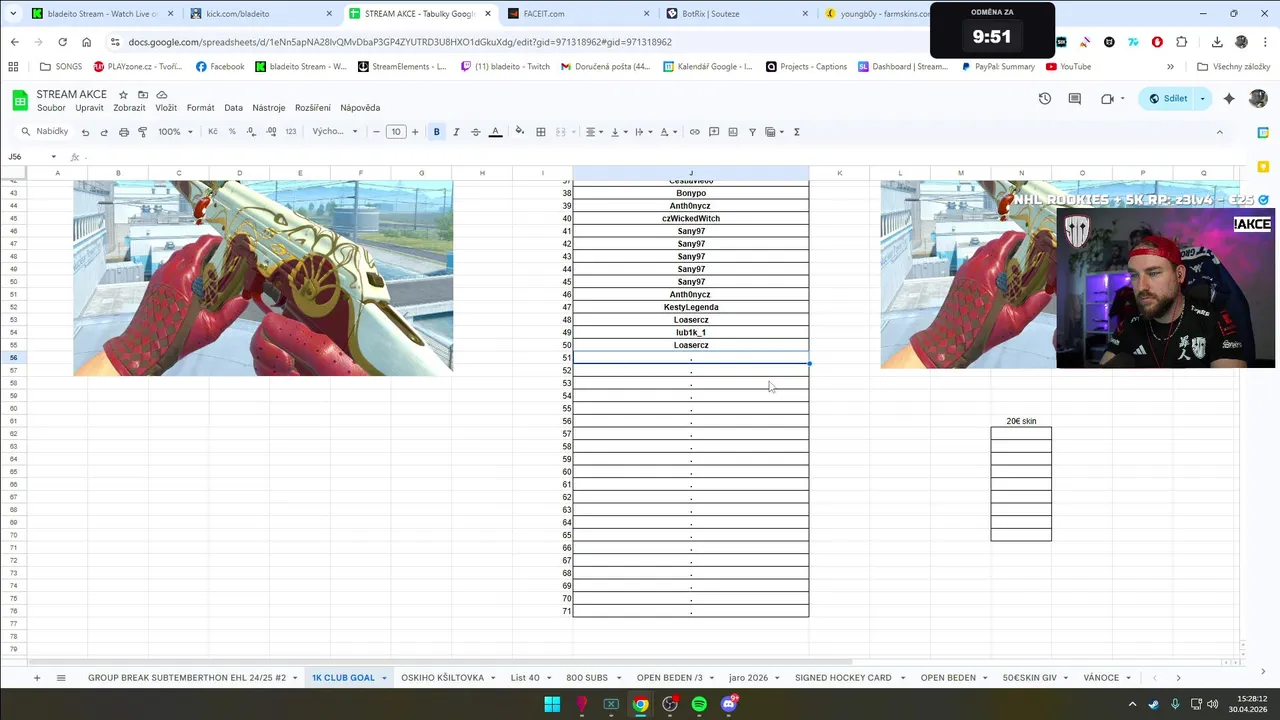Undo the last action in Sheets toolbar

click(85, 132)
